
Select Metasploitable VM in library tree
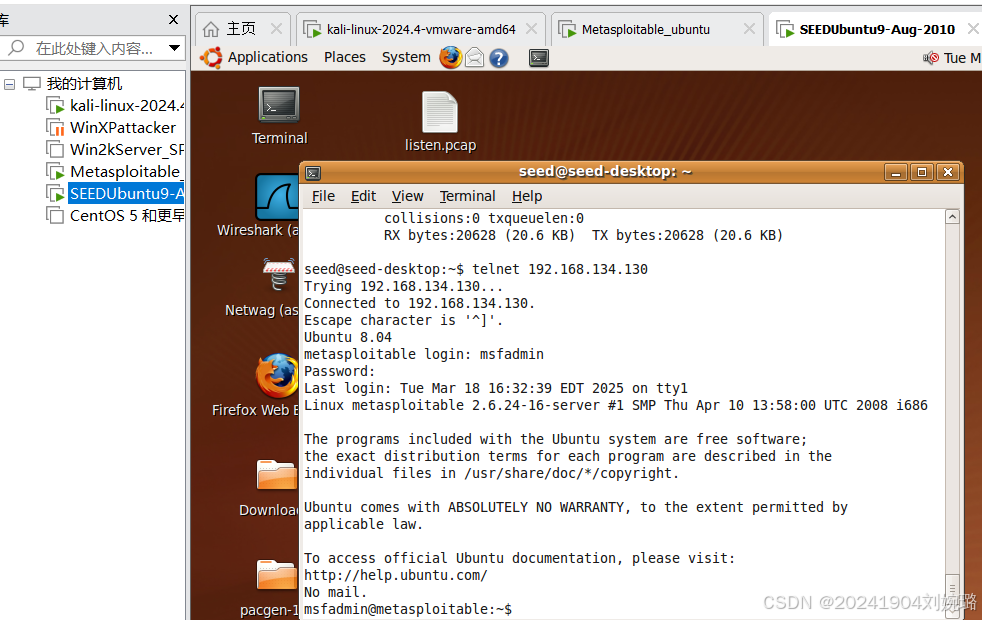[x=125, y=172]
